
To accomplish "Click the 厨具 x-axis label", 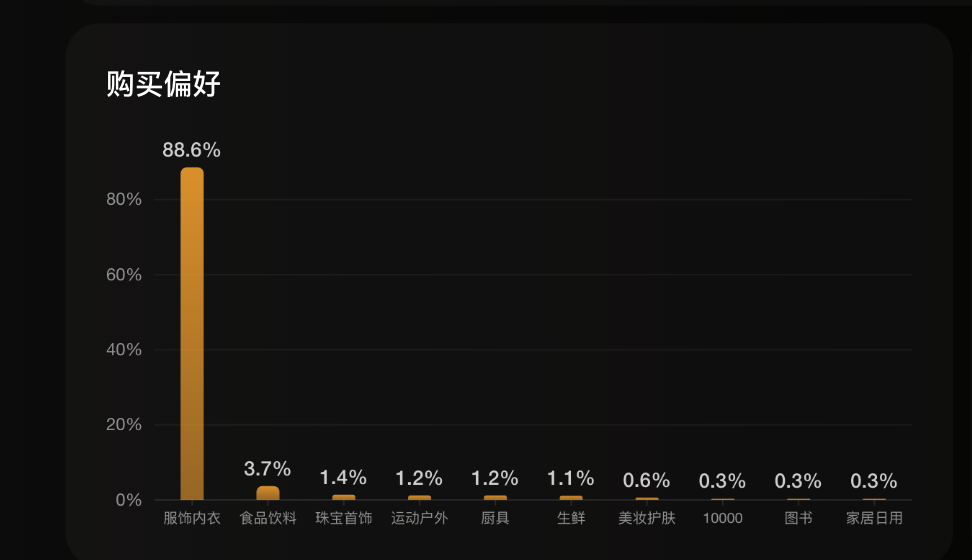I will 495,518.
